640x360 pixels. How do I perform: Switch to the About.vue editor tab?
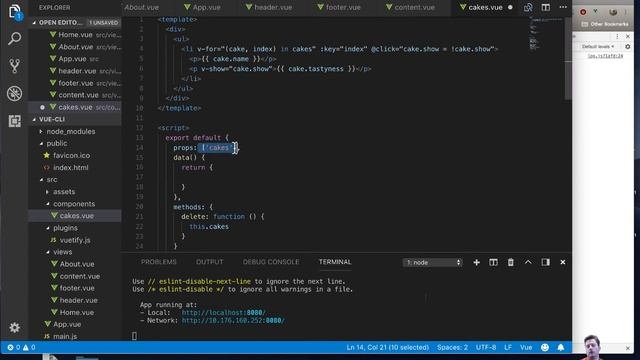pyautogui.click(x=142, y=7)
